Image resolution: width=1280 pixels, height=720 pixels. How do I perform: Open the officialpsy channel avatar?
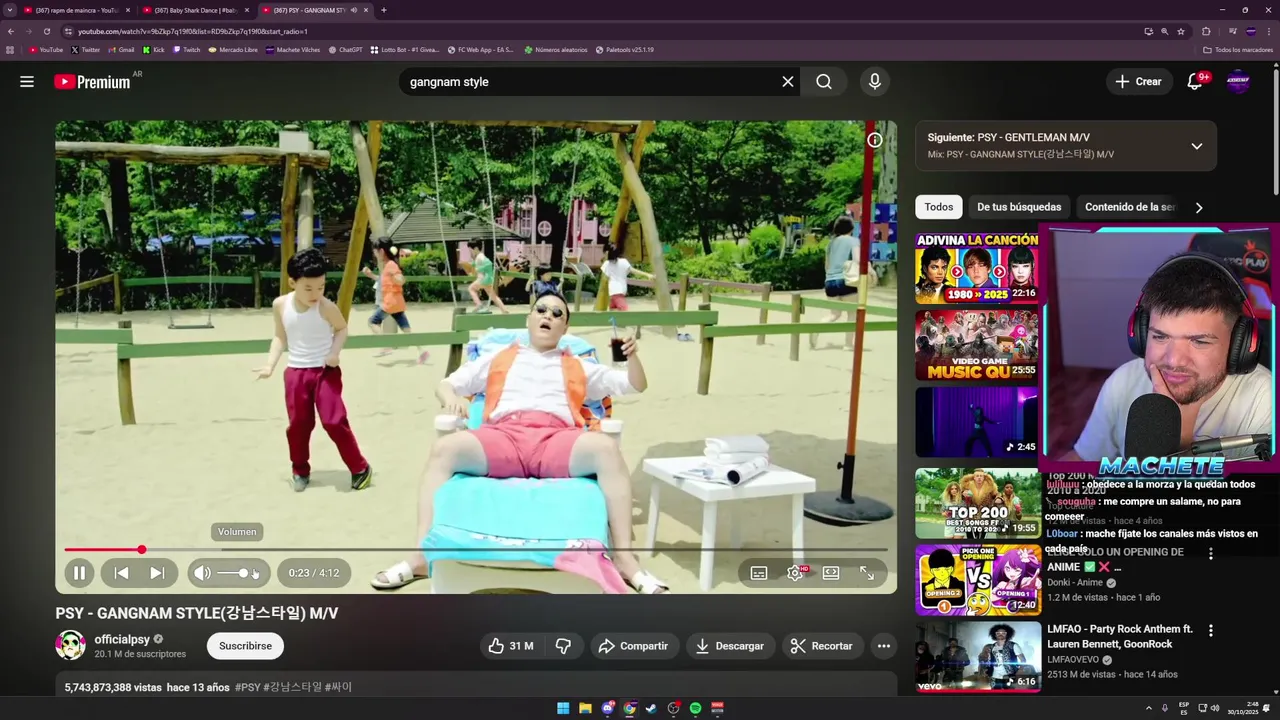[70, 645]
